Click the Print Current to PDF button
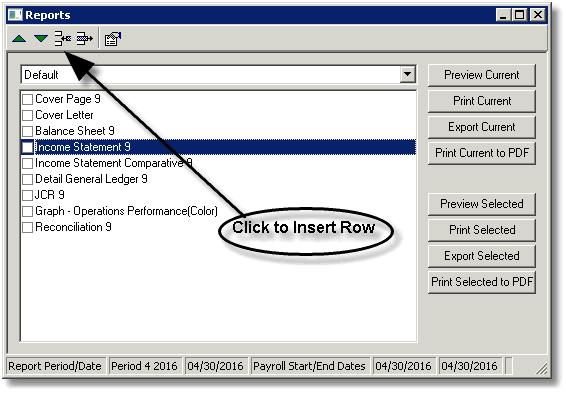This screenshot has height=393, width=566. (482, 153)
